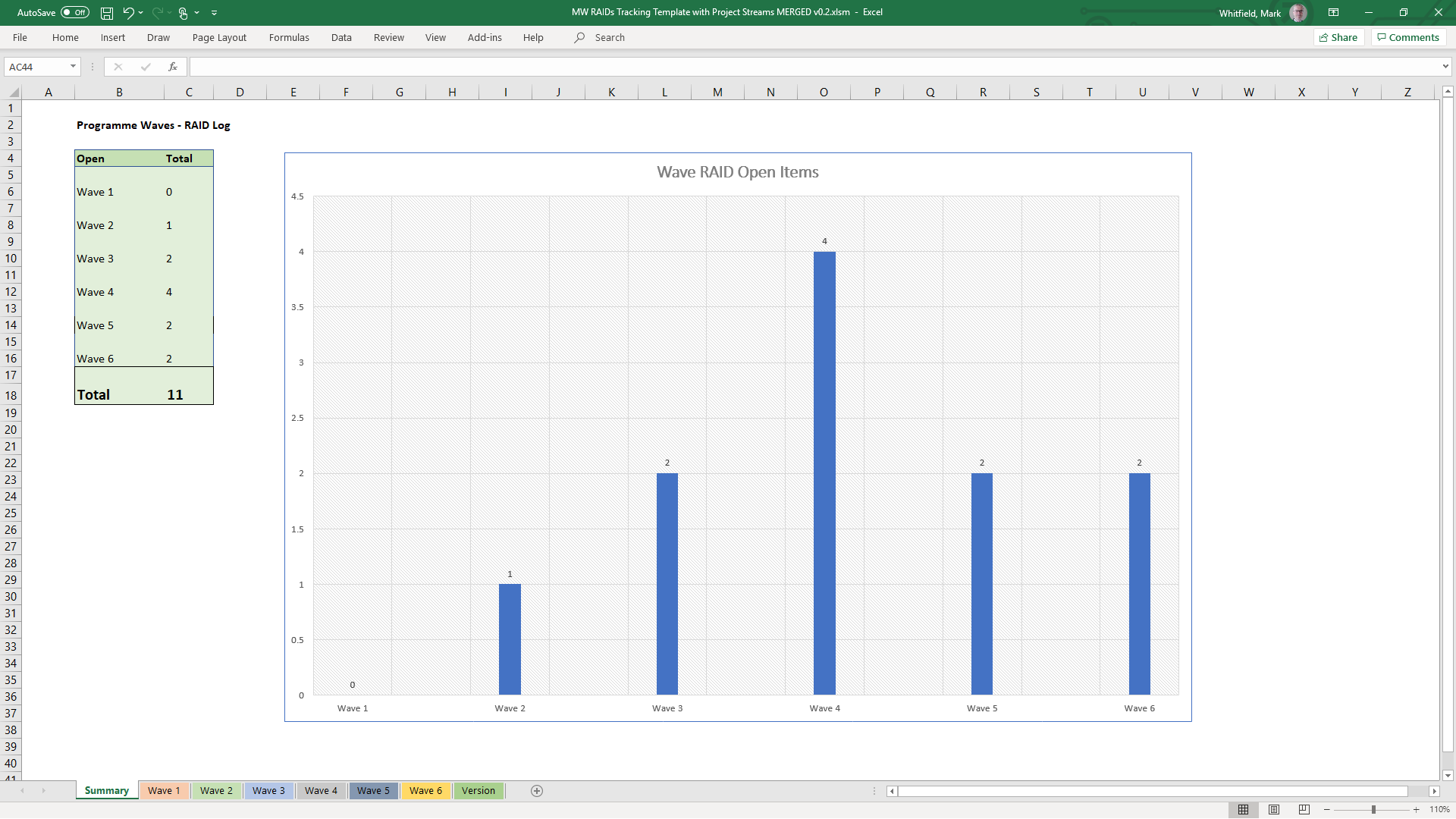Open Customize Quick Access Toolbar dropdown
1456x819 pixels.
click(215, 13)
